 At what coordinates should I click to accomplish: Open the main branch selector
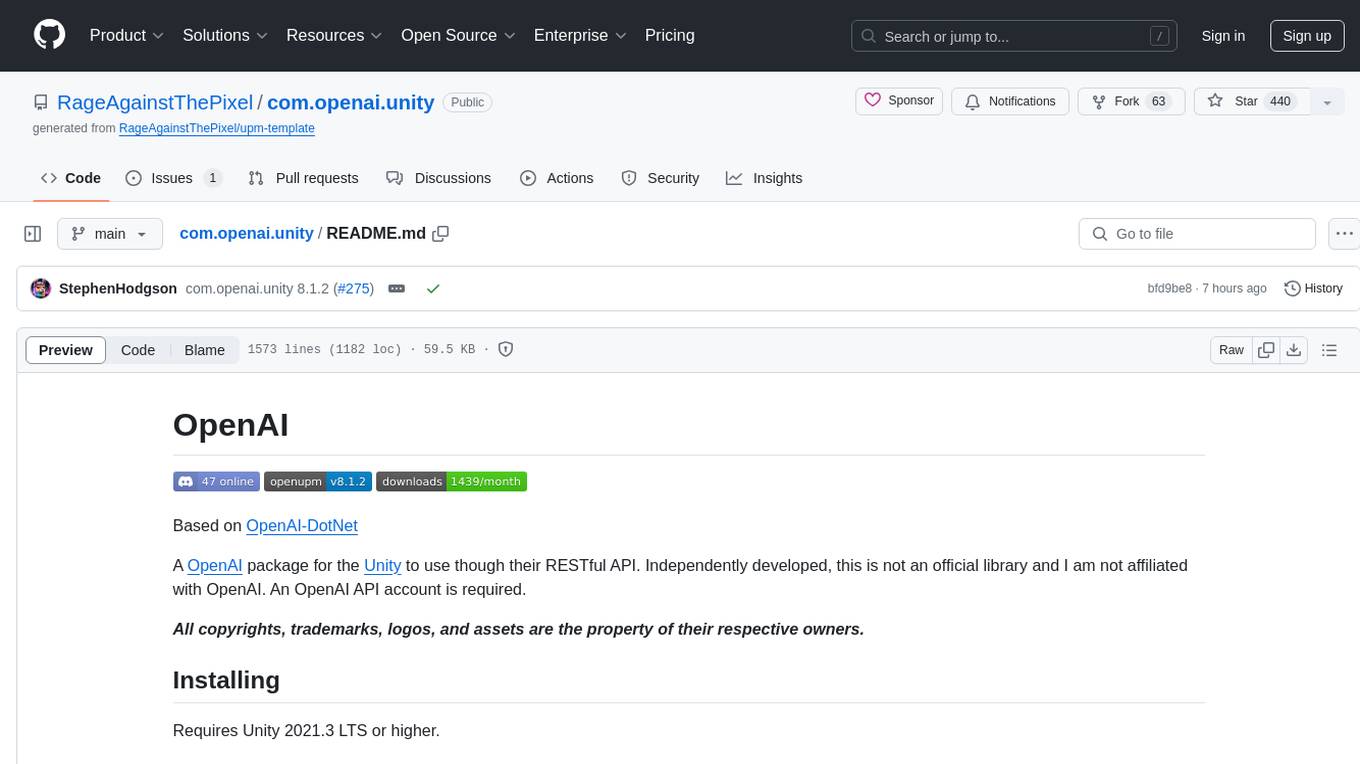(x=109, y=234)
